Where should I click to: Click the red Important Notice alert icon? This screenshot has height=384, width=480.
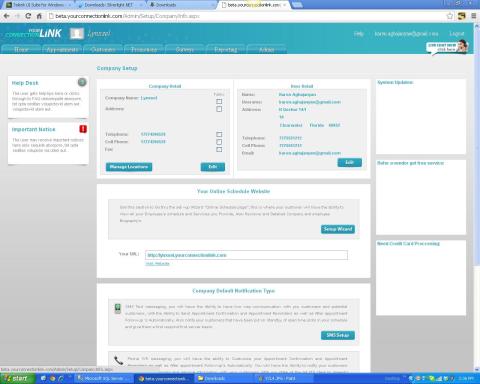pyautogui.click(x=83, y=129)
